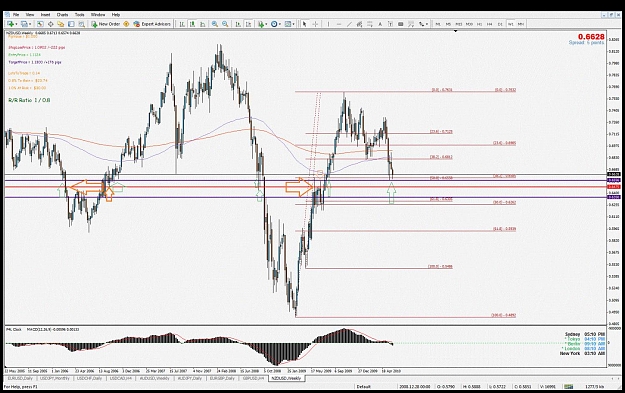Image resolution: width=625 pixels, height=393 pixels.
Task: Open the Indicators list dropdown
Action: [261, 24]
